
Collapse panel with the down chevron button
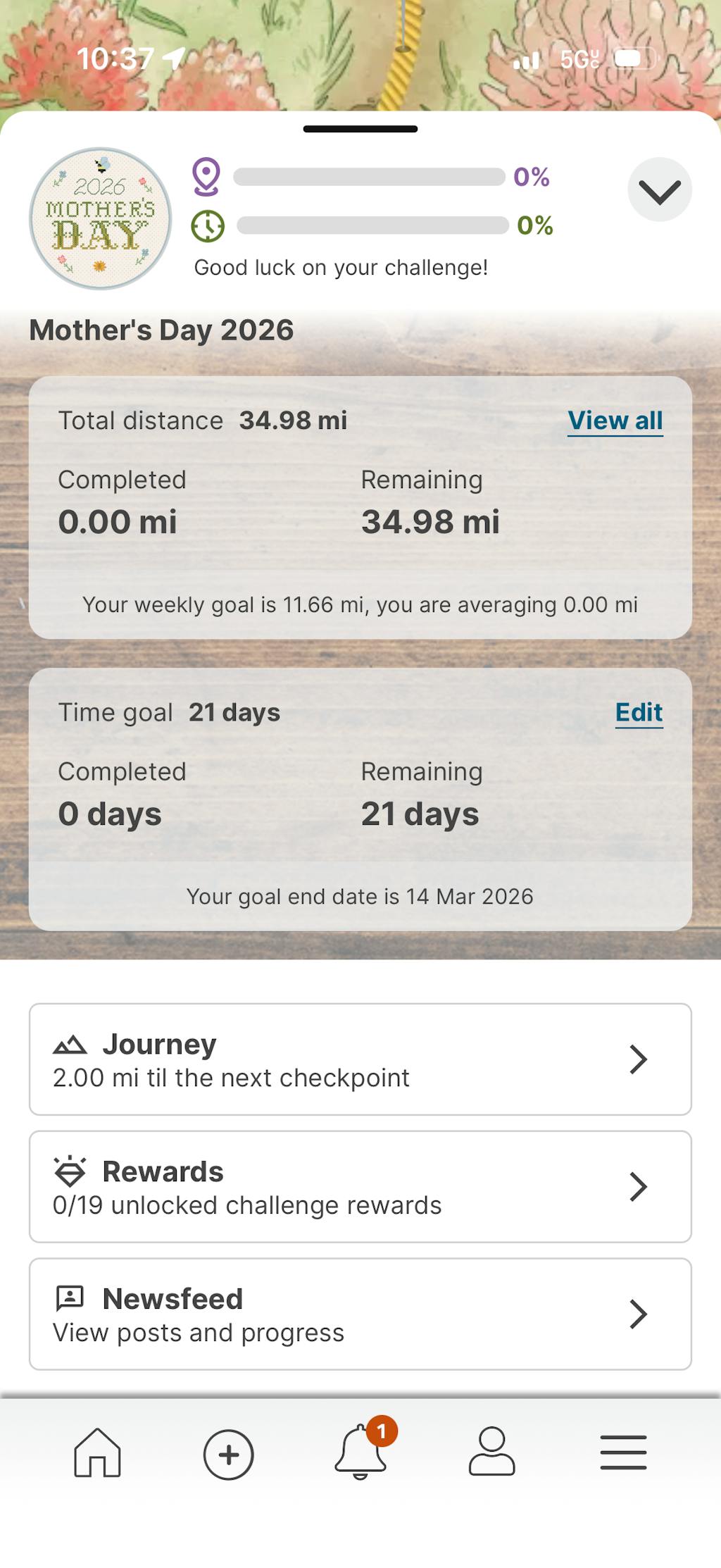[659, 190]
